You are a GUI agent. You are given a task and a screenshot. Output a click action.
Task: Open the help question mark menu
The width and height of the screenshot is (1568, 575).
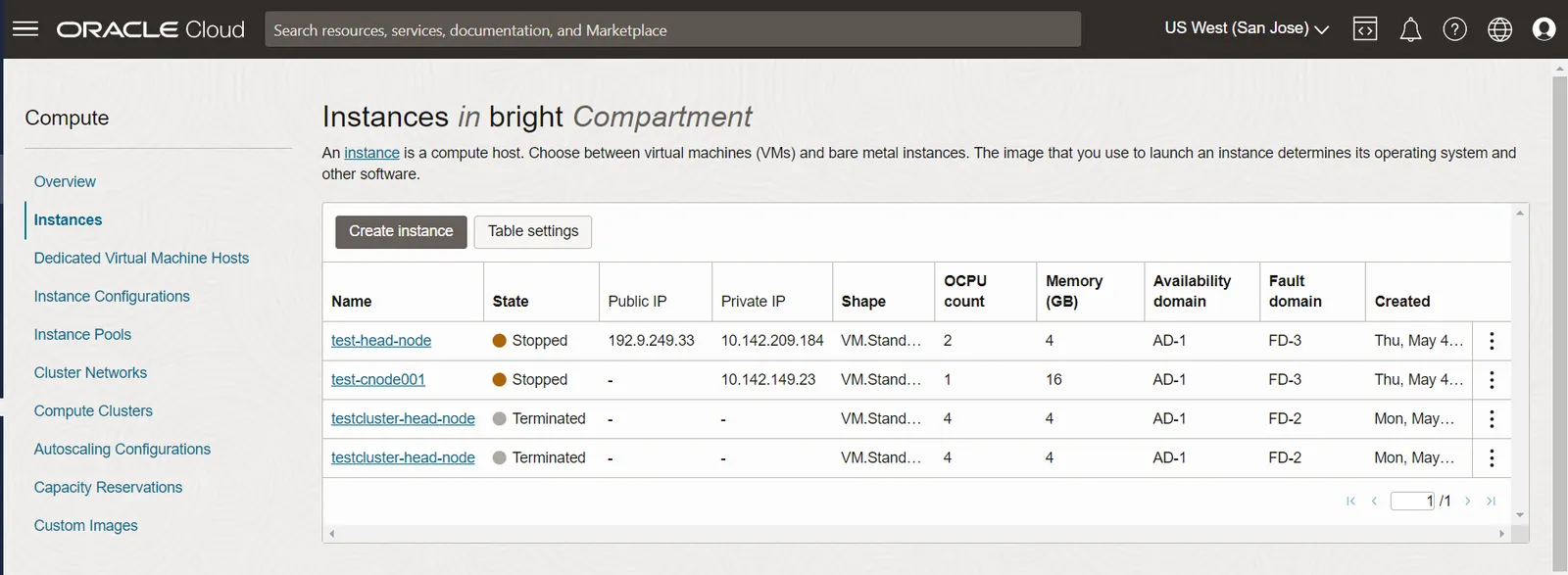1455,29
